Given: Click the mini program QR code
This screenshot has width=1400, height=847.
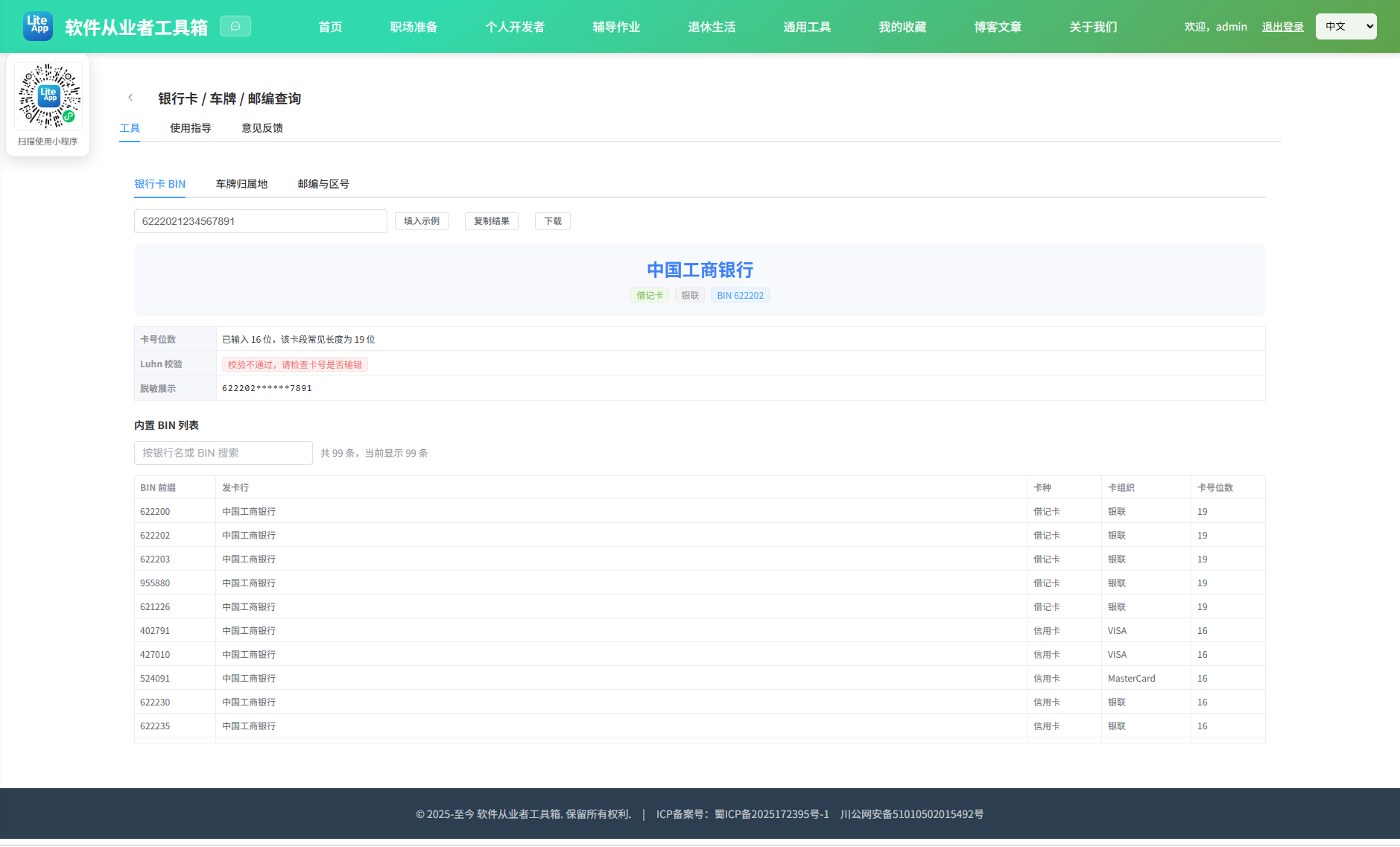Looking at the screenshot, I should (x=48, y=96).
